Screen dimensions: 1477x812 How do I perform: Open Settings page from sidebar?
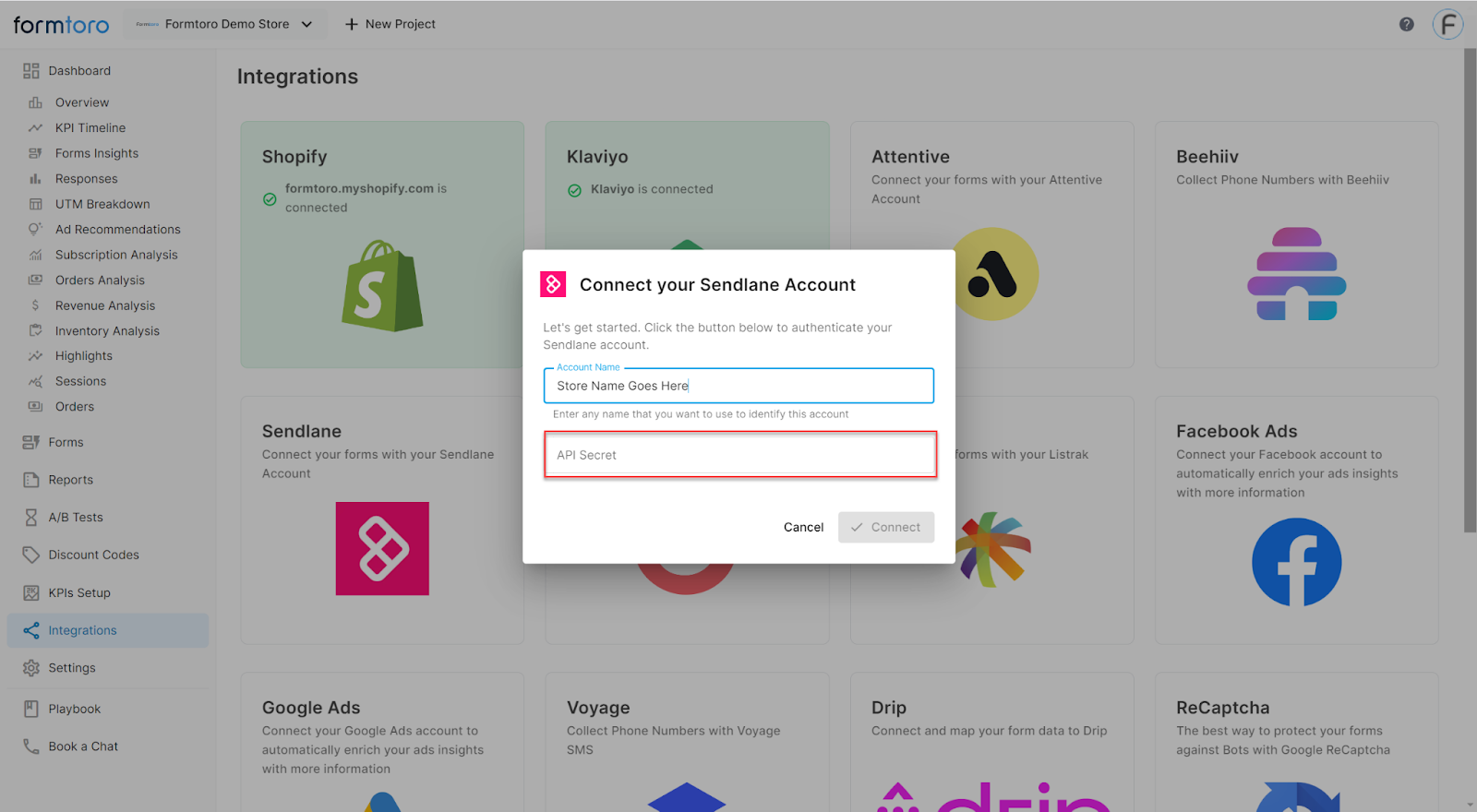pos(72,668)
